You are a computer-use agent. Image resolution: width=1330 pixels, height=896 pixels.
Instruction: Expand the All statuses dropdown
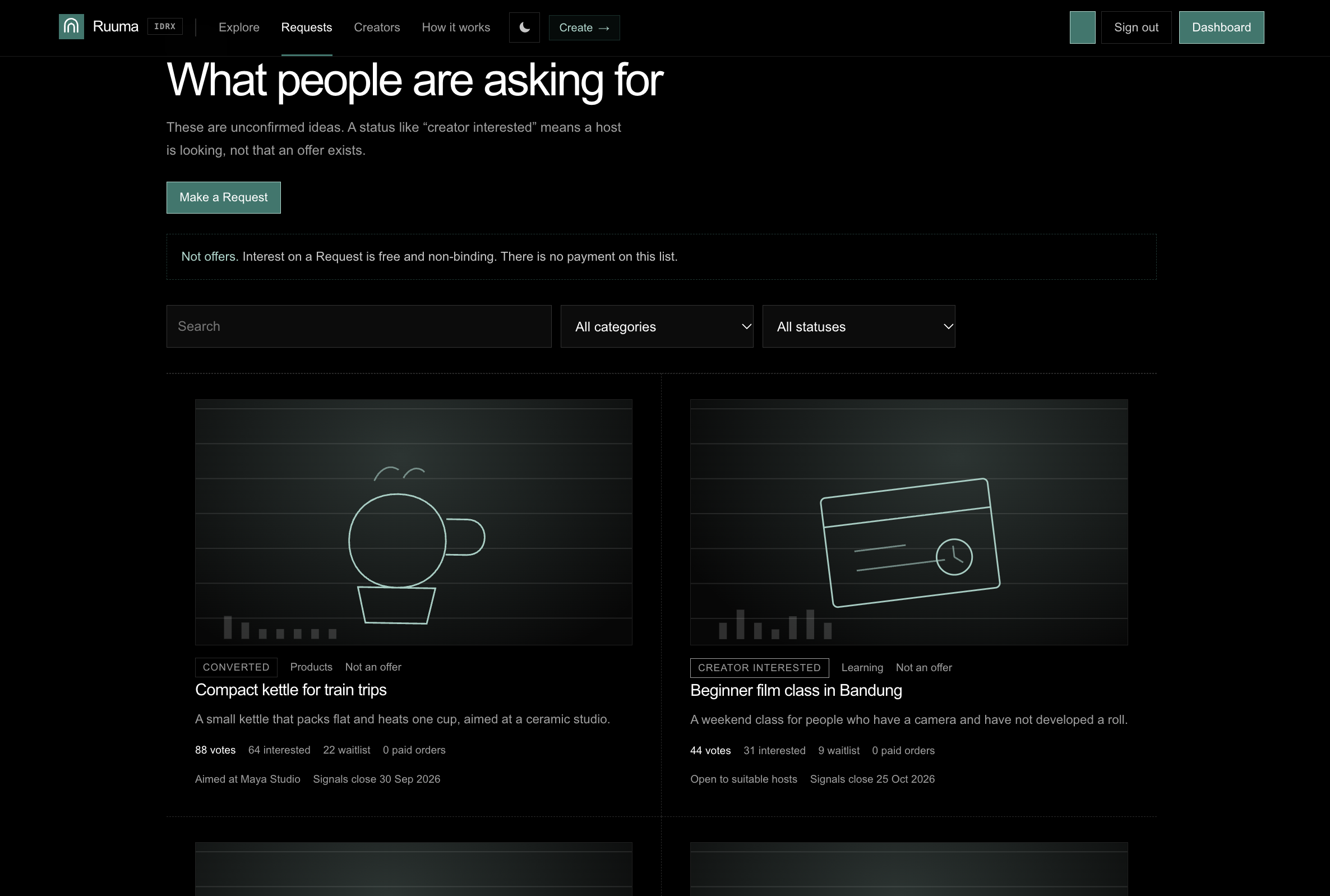[858, 326]
